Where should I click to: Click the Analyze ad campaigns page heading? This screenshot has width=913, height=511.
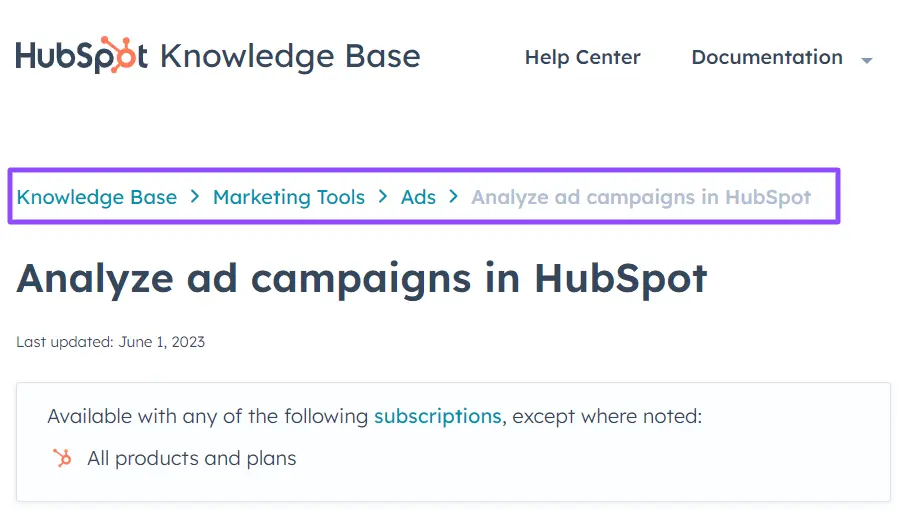pos(361,278)
